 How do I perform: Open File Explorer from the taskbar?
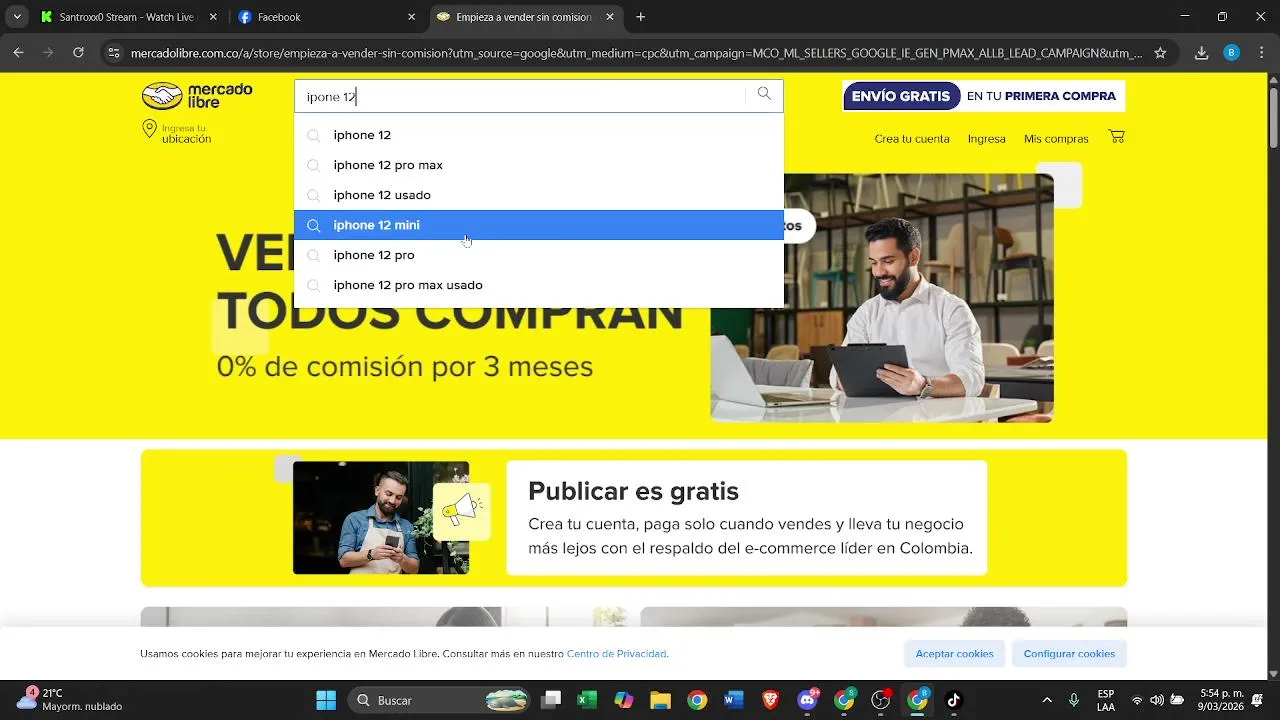[660, 700]
